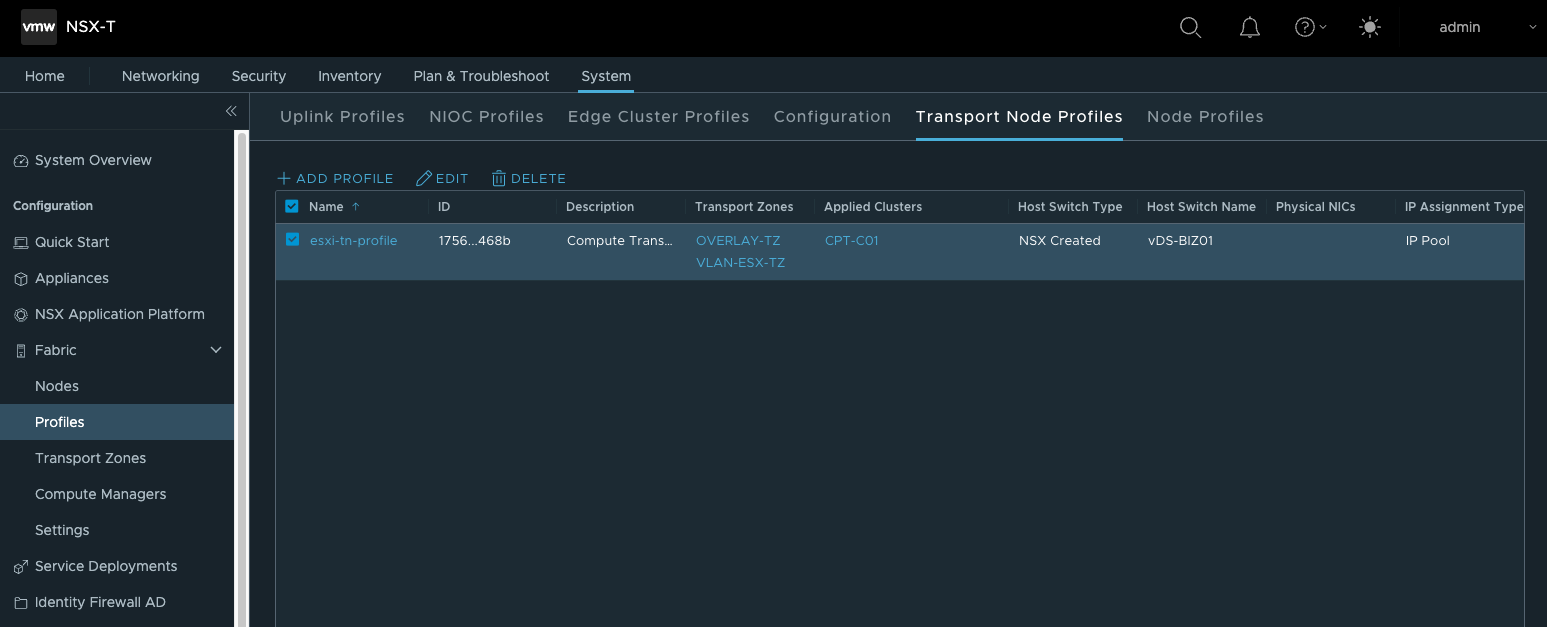Open Service Deployments in sidebar
Viewport: 1547px width, 627px height.
click(106, 566)
